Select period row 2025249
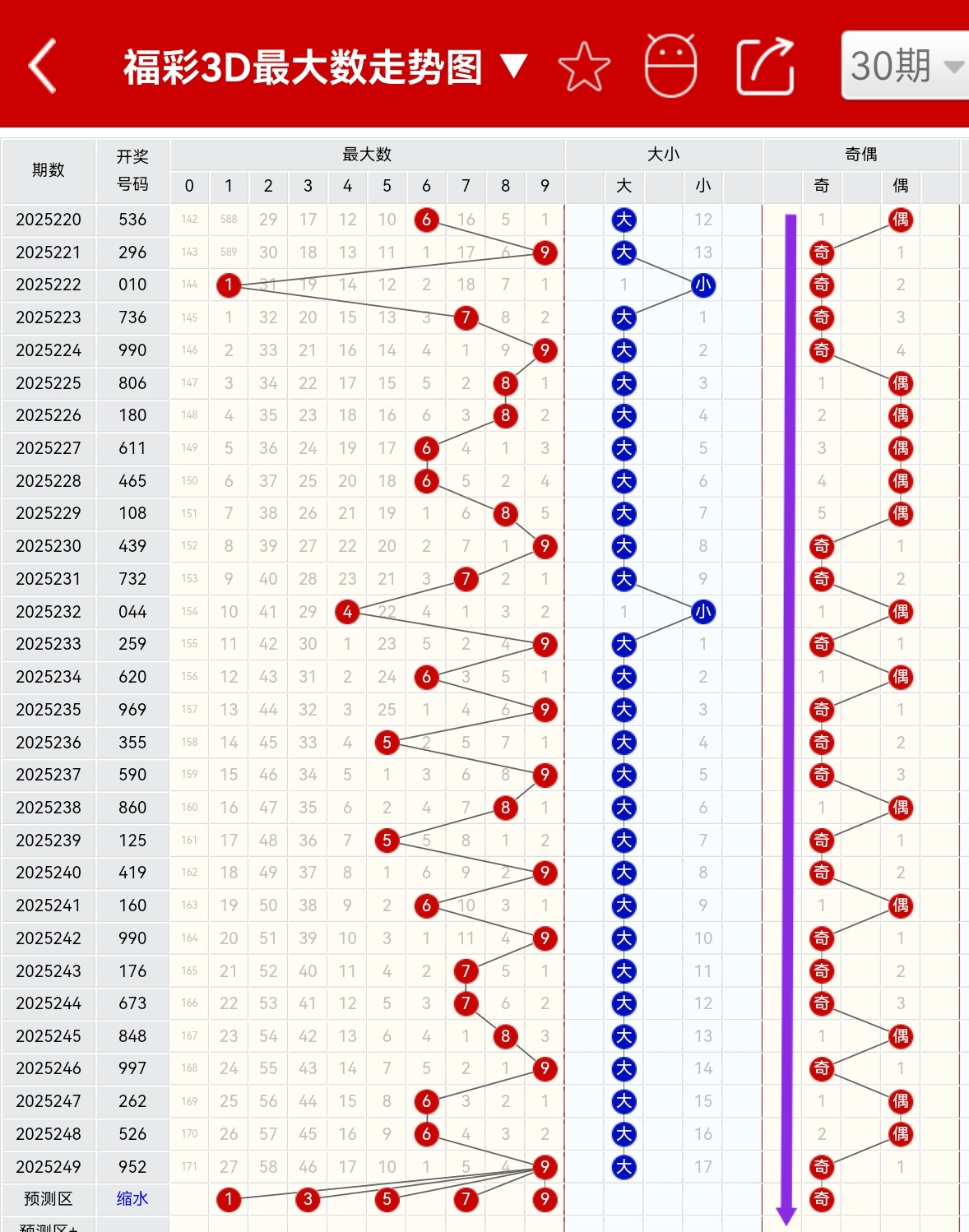This screenshot has width=969, height=1232. pyautogui.click(x=49, y=1167)
